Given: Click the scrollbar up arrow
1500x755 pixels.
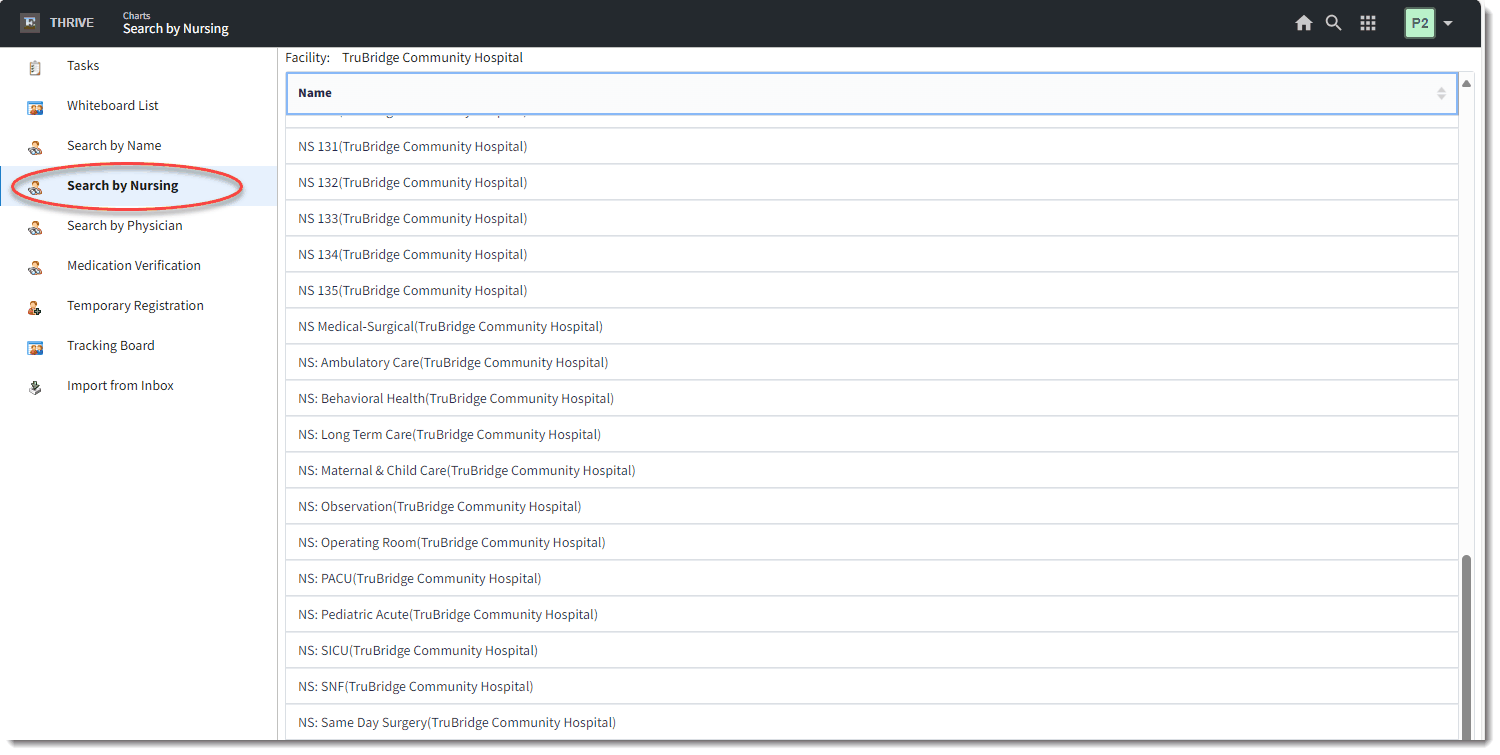Looking at the screenshot, I should (x=1466, y=83).
